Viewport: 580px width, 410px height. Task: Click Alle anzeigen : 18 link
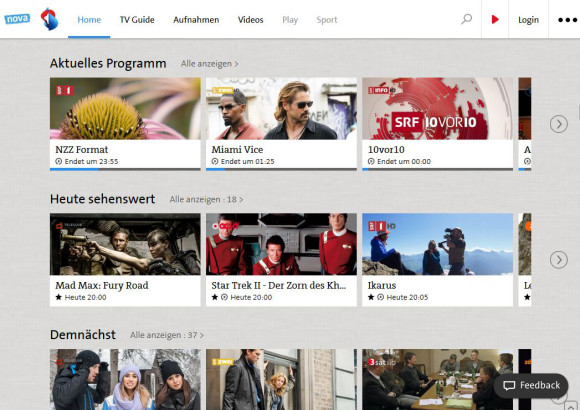206,199
